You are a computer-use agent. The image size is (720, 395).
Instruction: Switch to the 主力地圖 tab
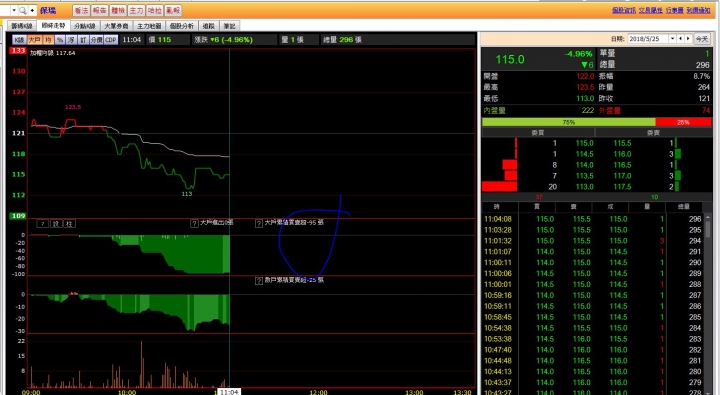[x=149, y=26]
